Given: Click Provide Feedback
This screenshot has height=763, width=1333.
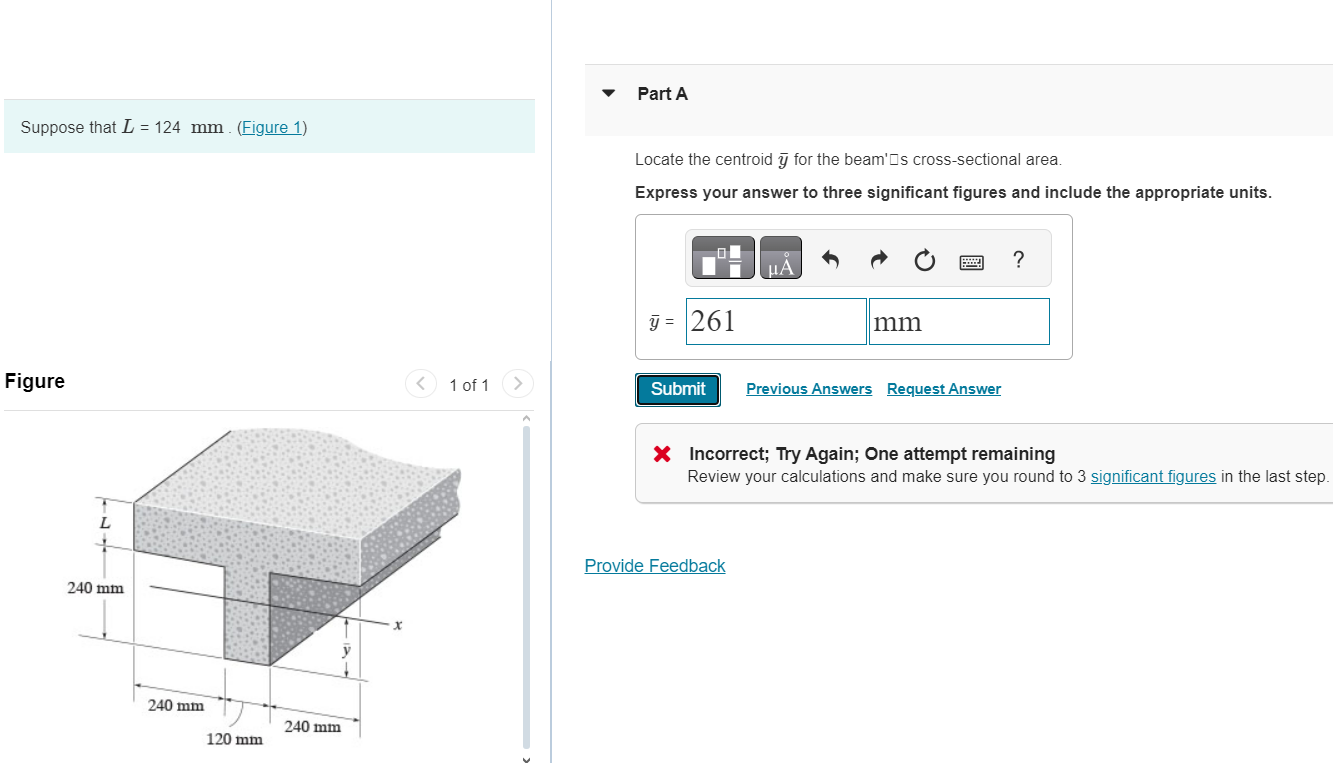Looking at the screenshot, I should coord(654,565).
